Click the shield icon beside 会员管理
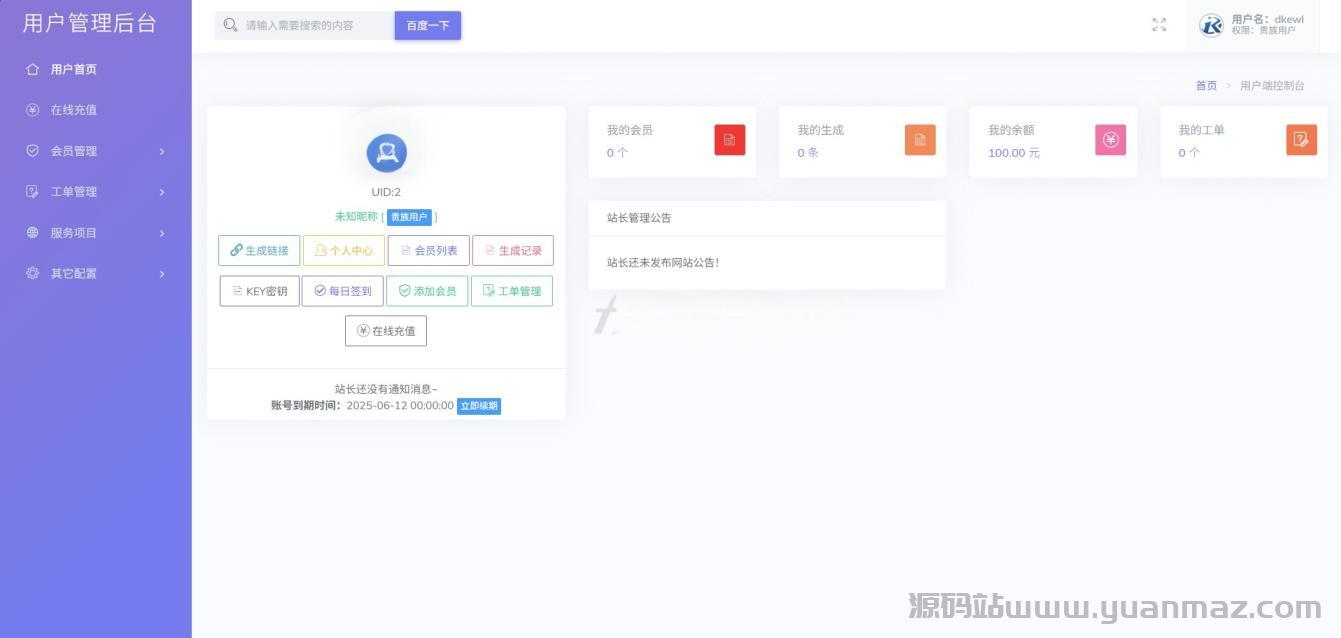This screenshot has width=1341, height=638. (x=33, y=151)
